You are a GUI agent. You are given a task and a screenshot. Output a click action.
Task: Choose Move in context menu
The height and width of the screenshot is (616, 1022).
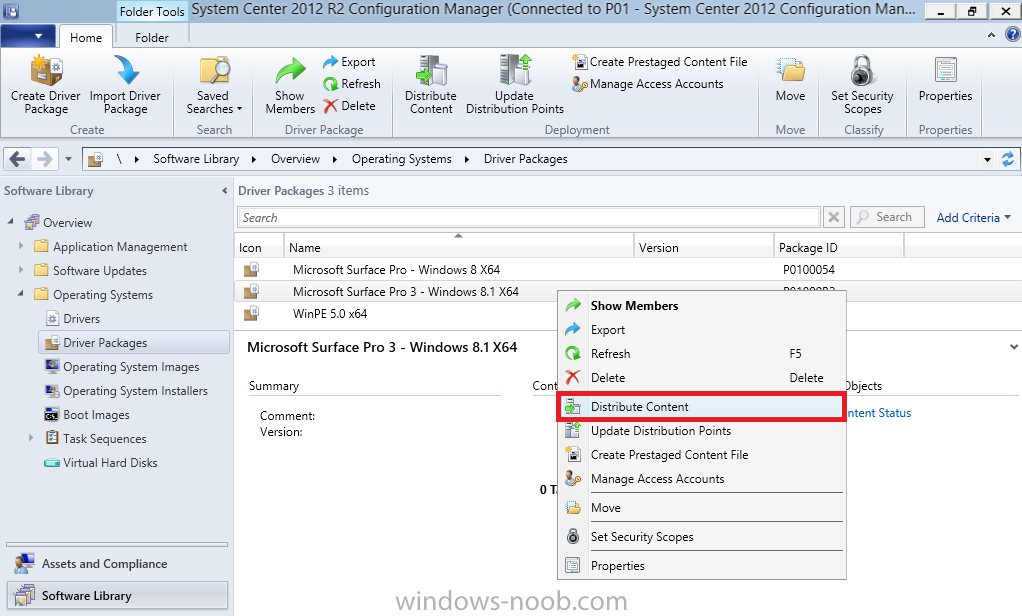point(701,508)
